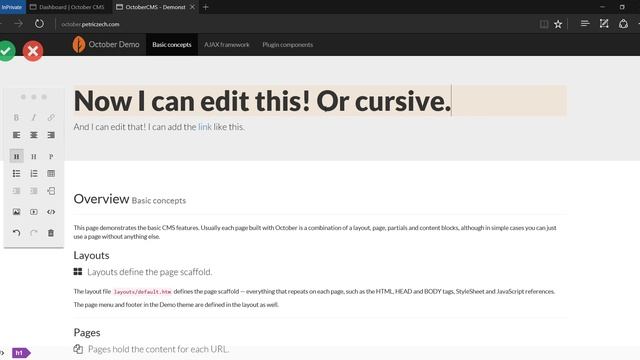Viewport: 640px width, 360px height.
Task: Add page to favorites with star
Action: click(x=558, y=24)
